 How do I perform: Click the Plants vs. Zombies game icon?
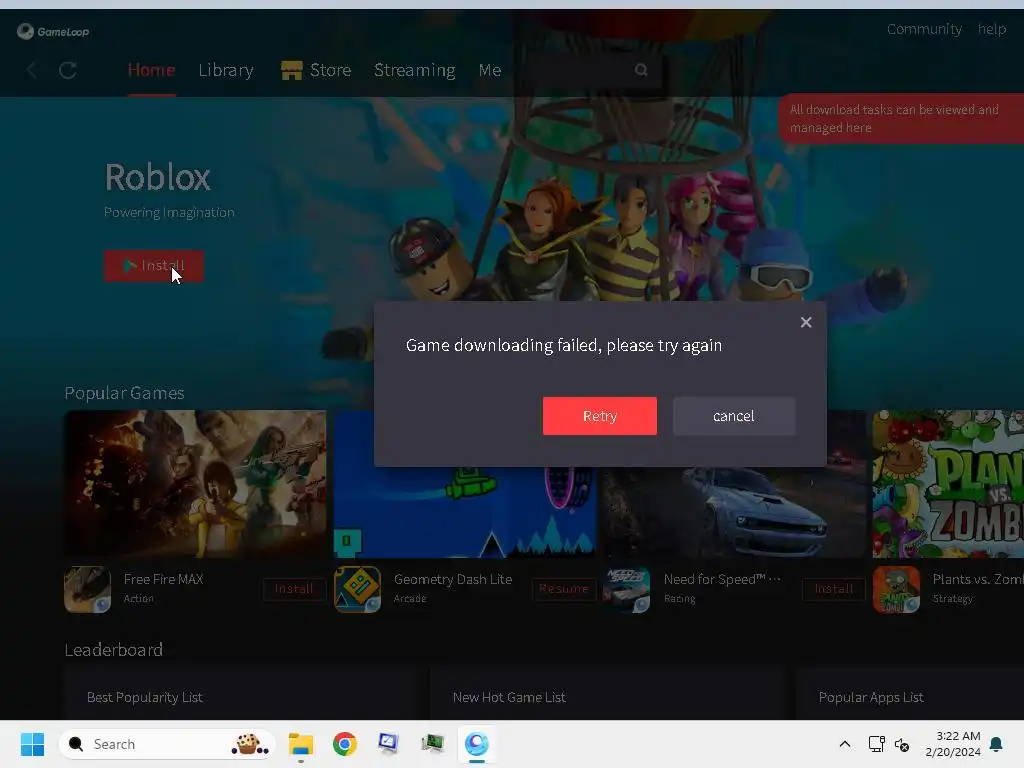point(897,589)
